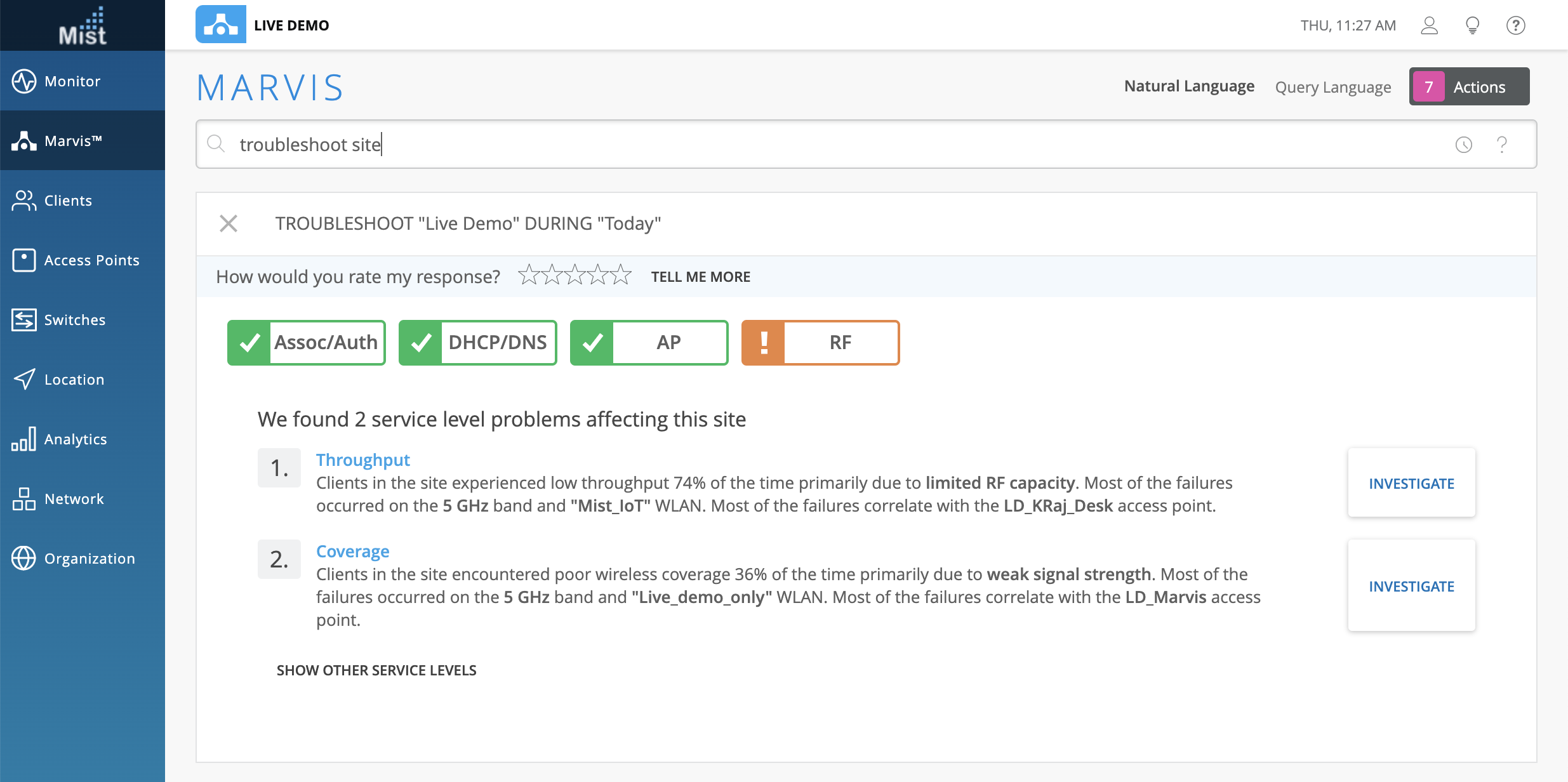Screen dimensions: 1568x782
Task: Toggle the DHCP/DNS status filter
Action: [478, 343]
